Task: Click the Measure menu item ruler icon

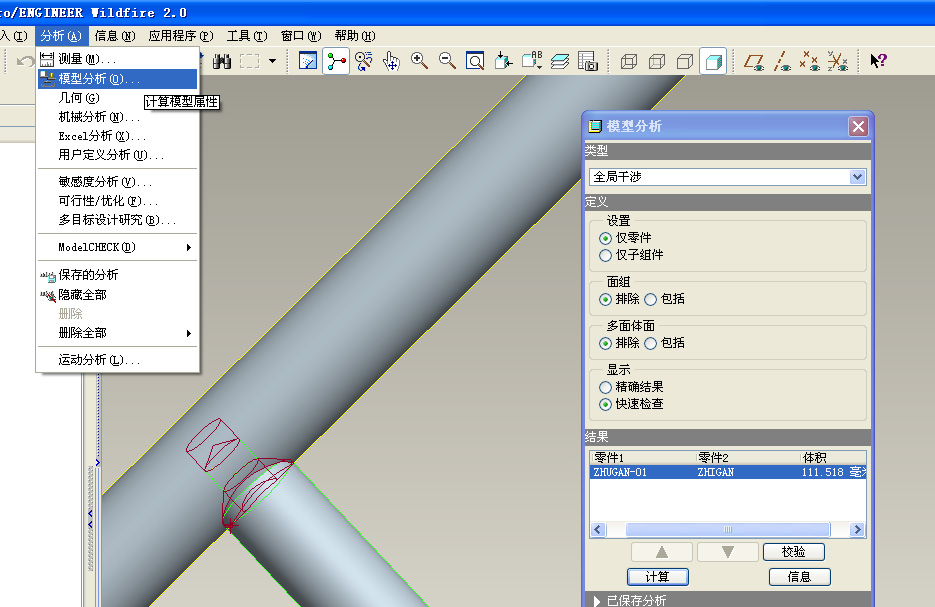Action: (47, 59)
